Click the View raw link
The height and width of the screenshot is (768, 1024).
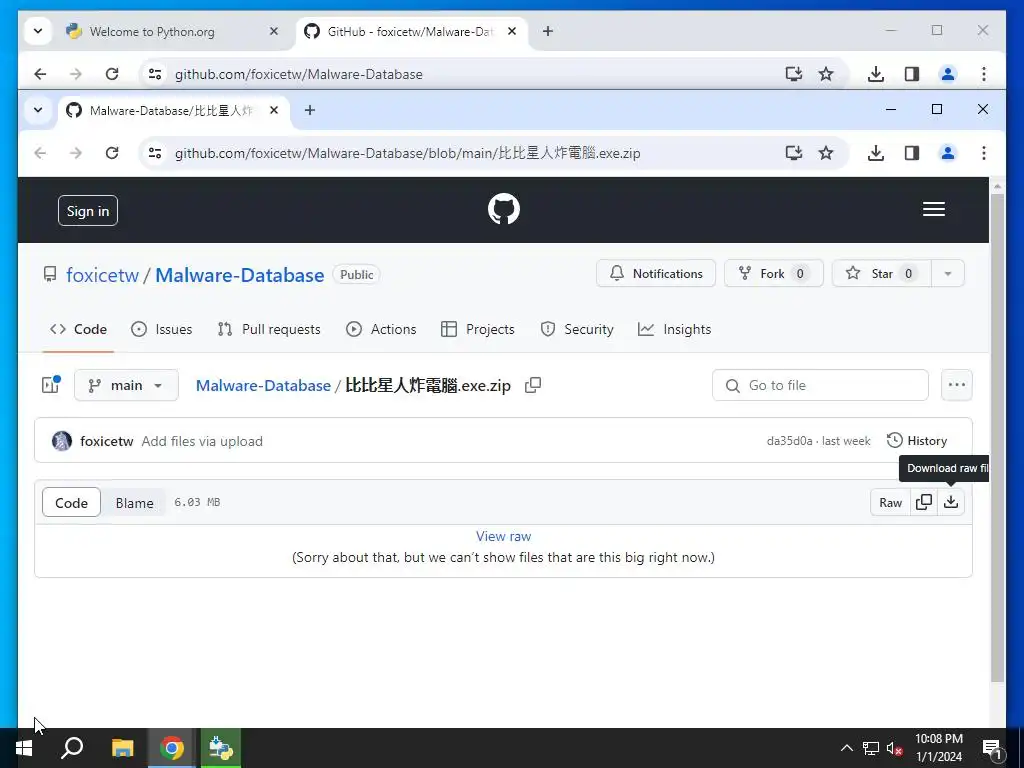[x=504, y=536]
